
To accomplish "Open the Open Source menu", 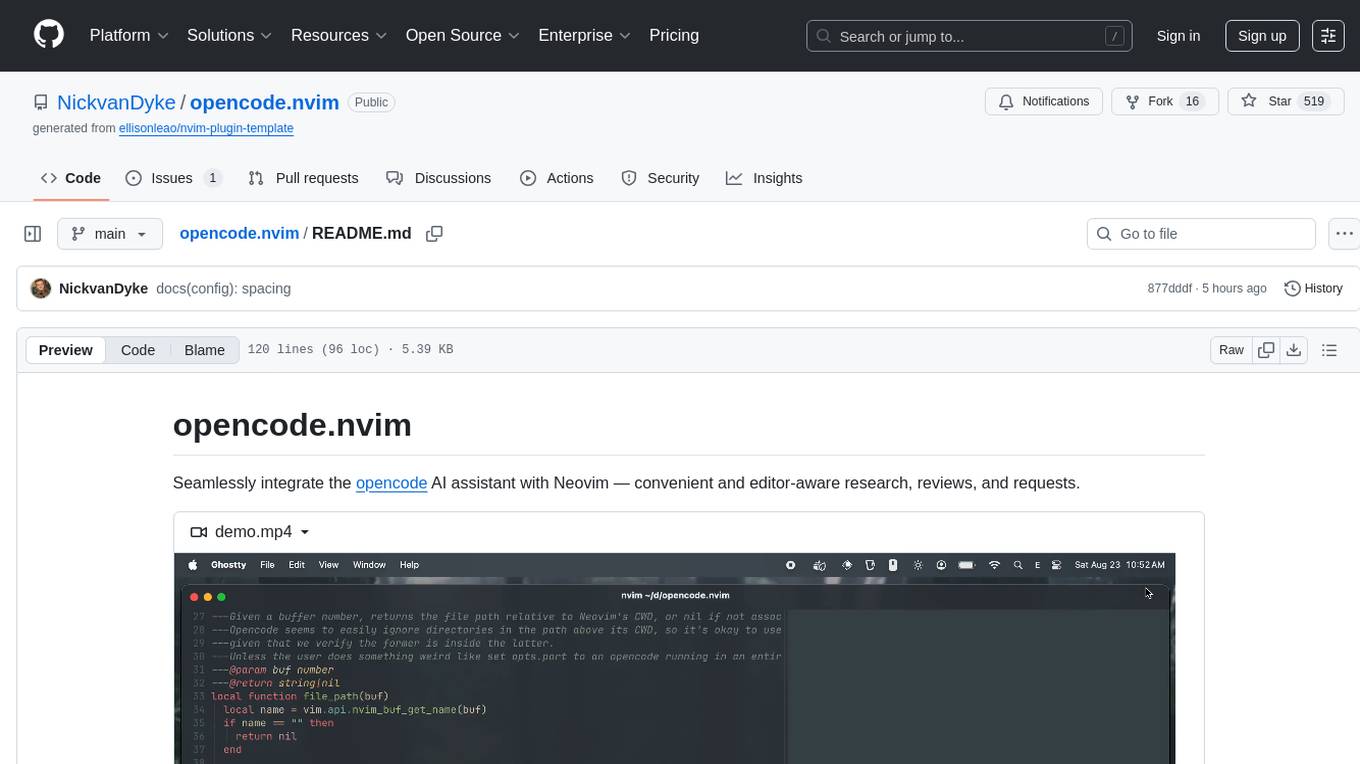I will coord(463,35).
